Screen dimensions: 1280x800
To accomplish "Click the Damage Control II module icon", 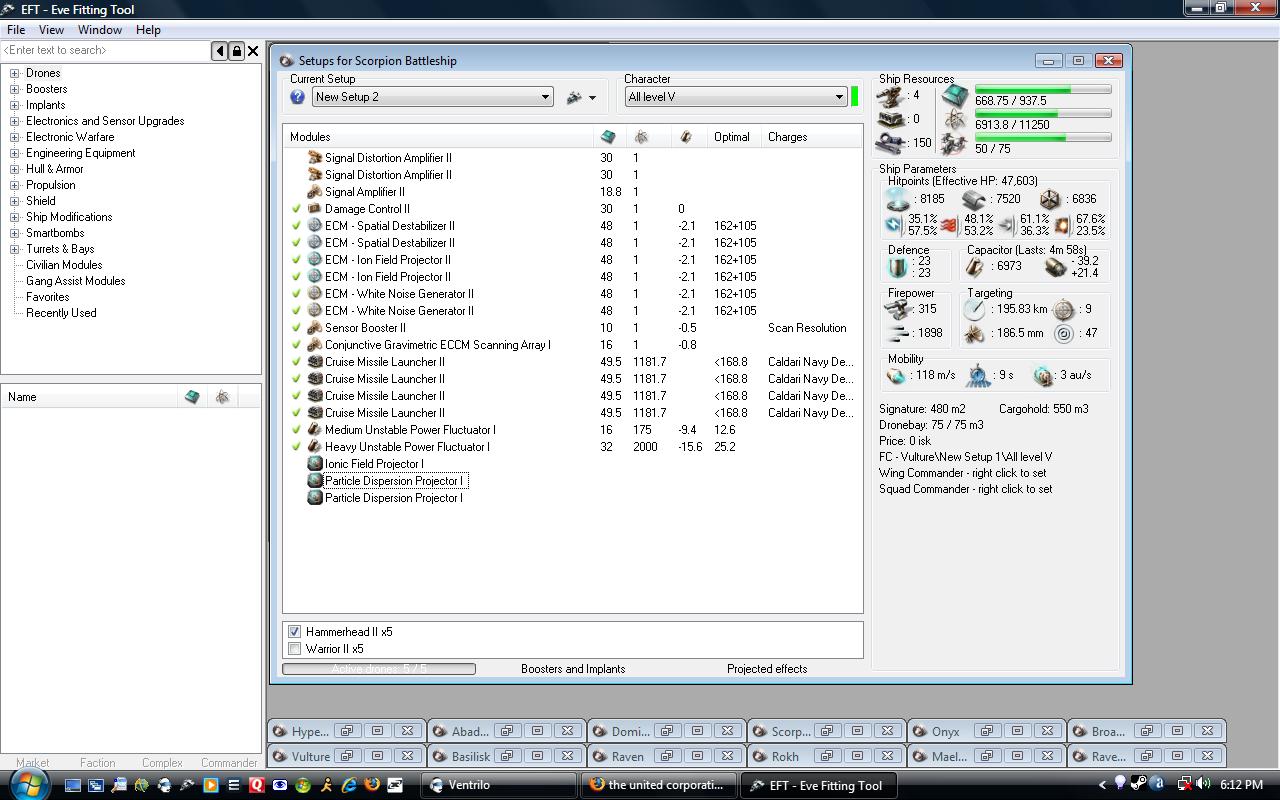I will [x=314, y=209].
